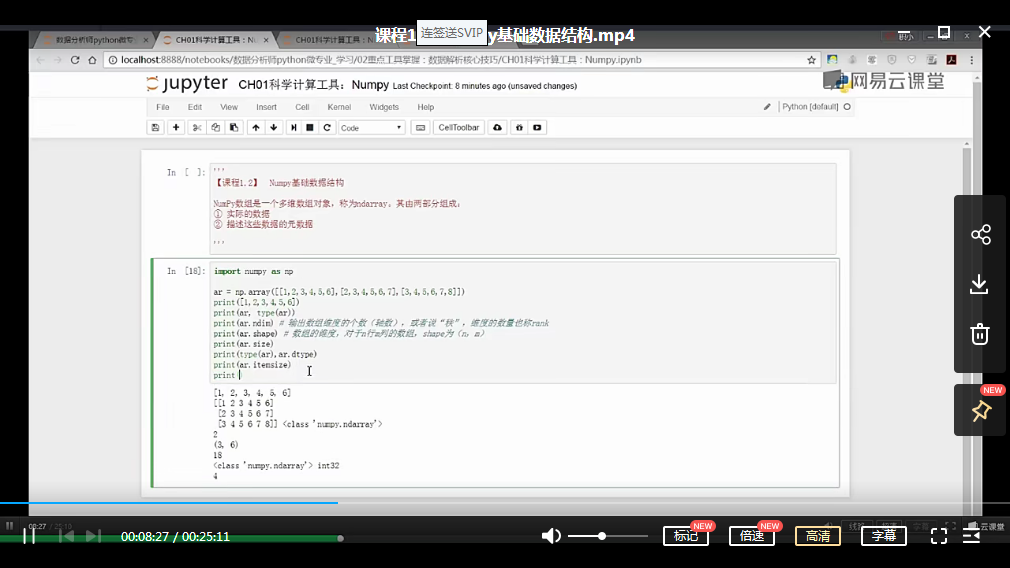
Task: Share the video via share icon
Action: tap(980, 234)
